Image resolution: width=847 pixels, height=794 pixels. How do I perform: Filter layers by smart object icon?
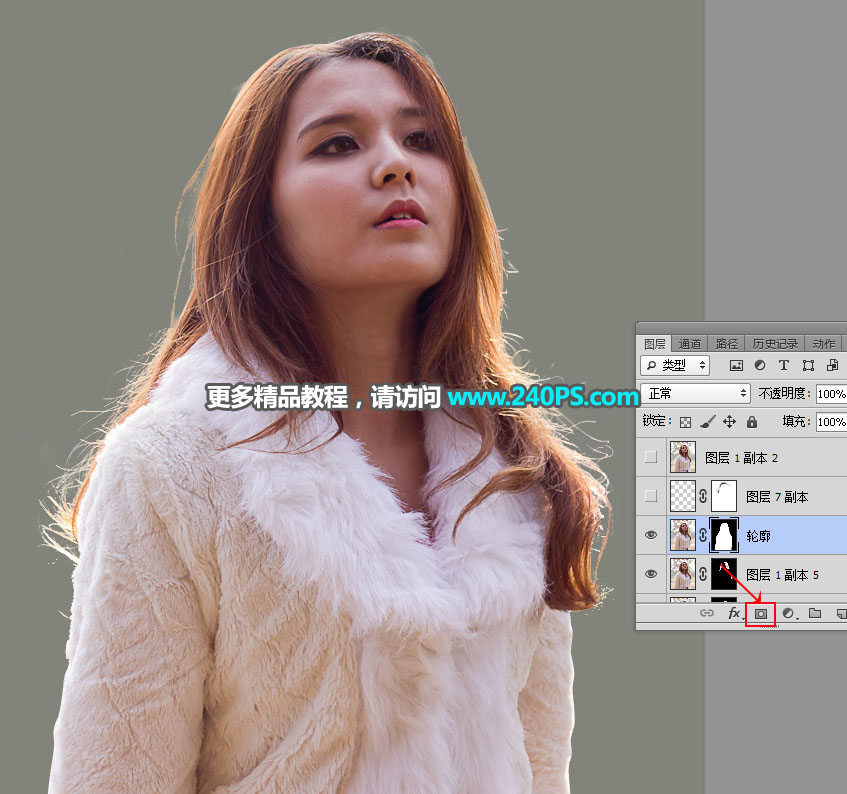[832, 365]
